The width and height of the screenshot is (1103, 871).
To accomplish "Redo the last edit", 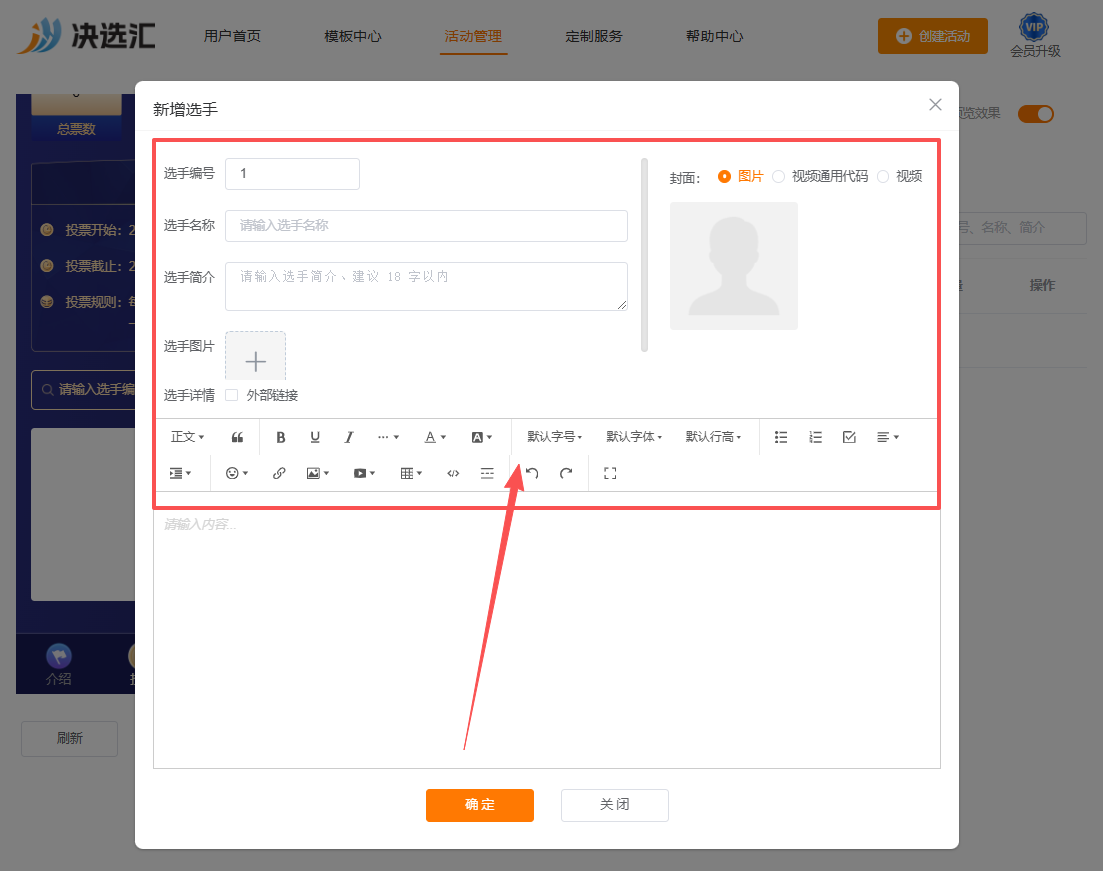I will point(566,473).
